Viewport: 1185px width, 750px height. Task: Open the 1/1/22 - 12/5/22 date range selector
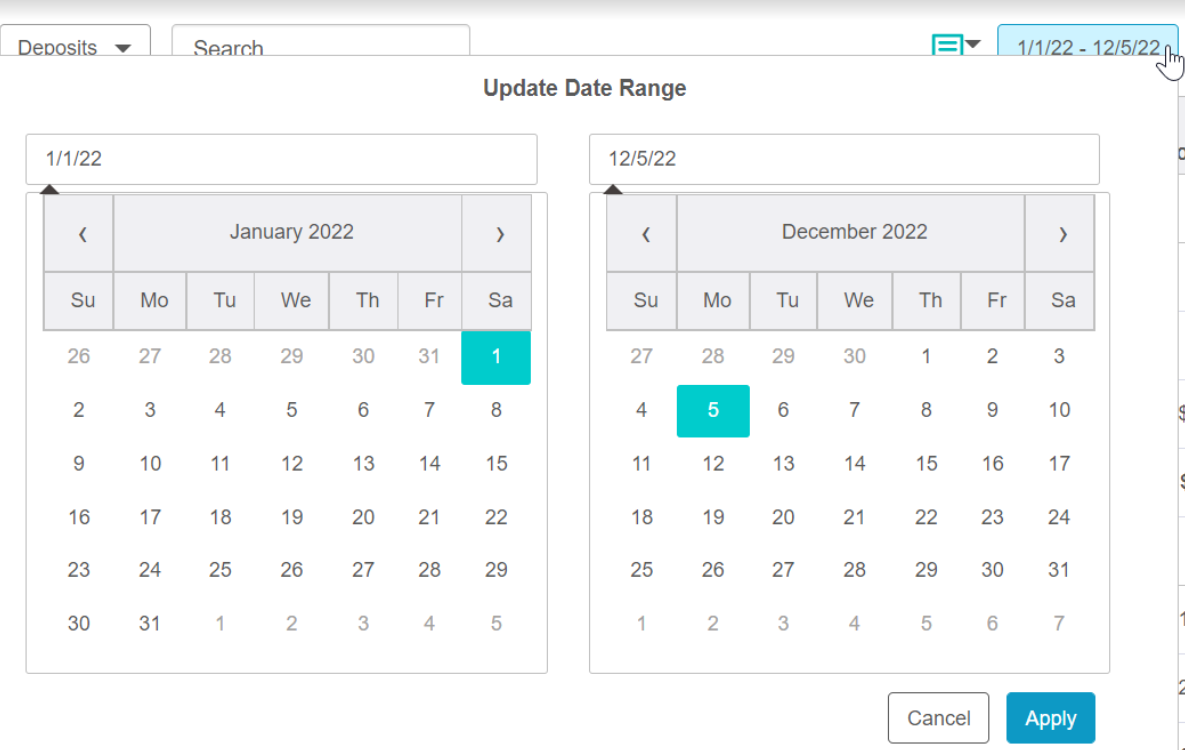pos(1088,44)
